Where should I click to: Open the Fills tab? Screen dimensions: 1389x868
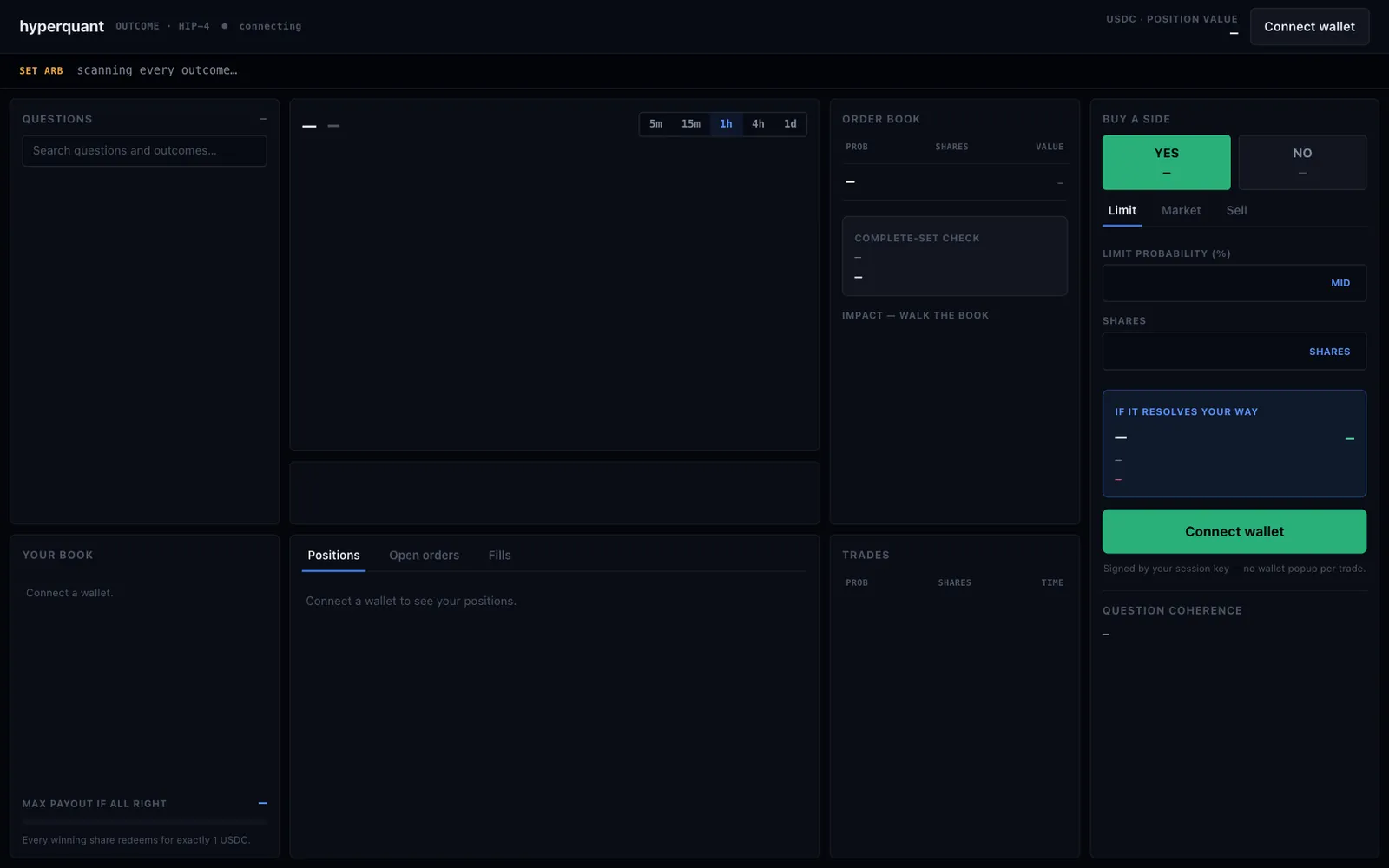click(499, 556)
